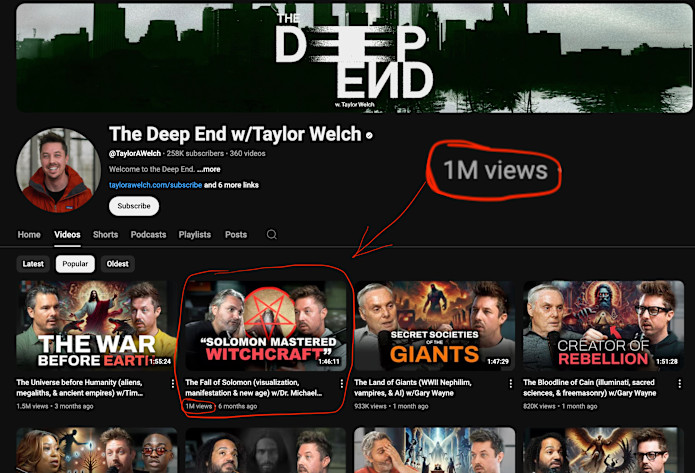Click the Subscribe button
Image resolution: width=695 pixels, height=473 pixels.
tap(134, 206)
